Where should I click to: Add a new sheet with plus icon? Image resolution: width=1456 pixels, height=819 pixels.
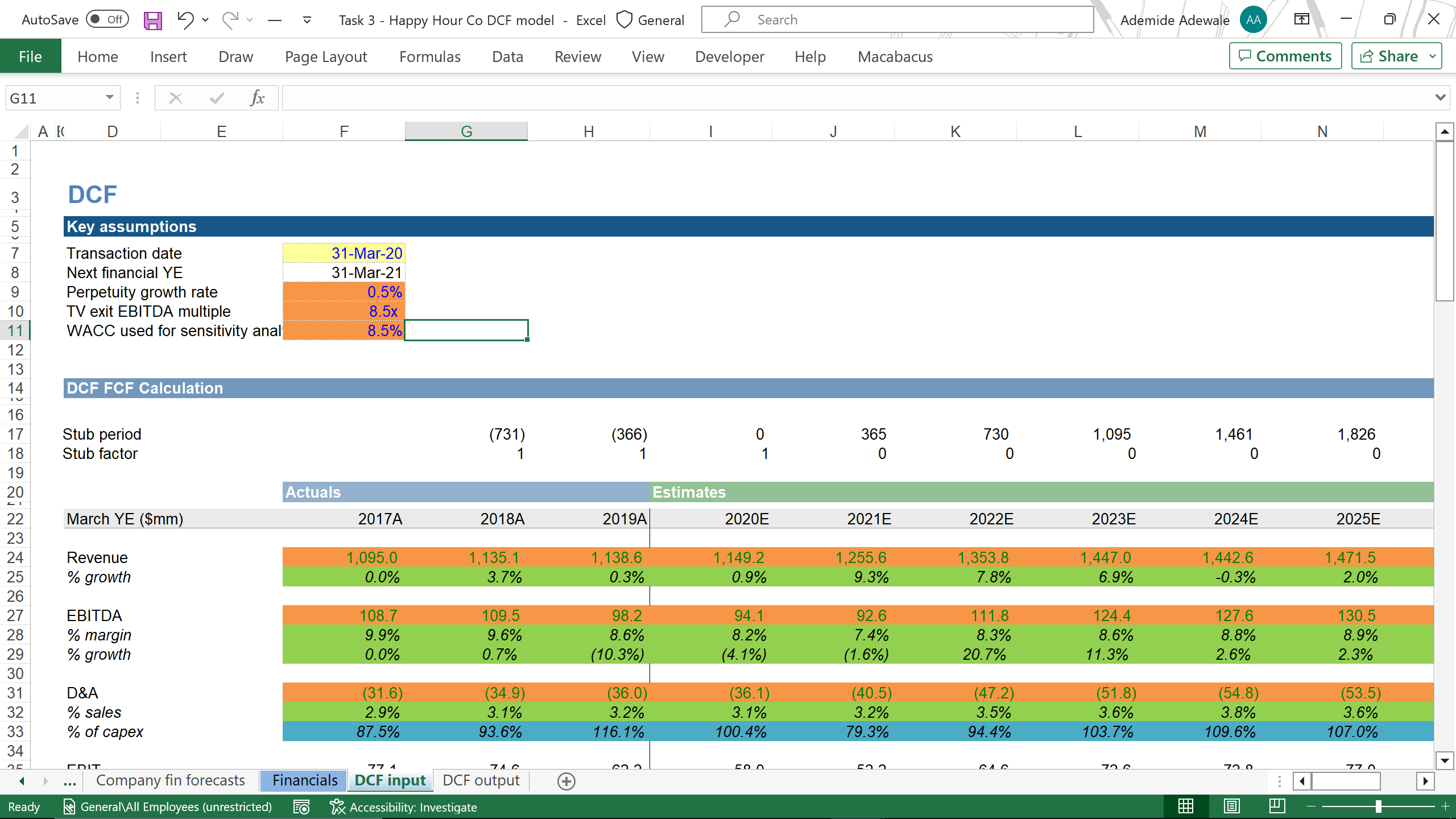click(x=566, y=781)
